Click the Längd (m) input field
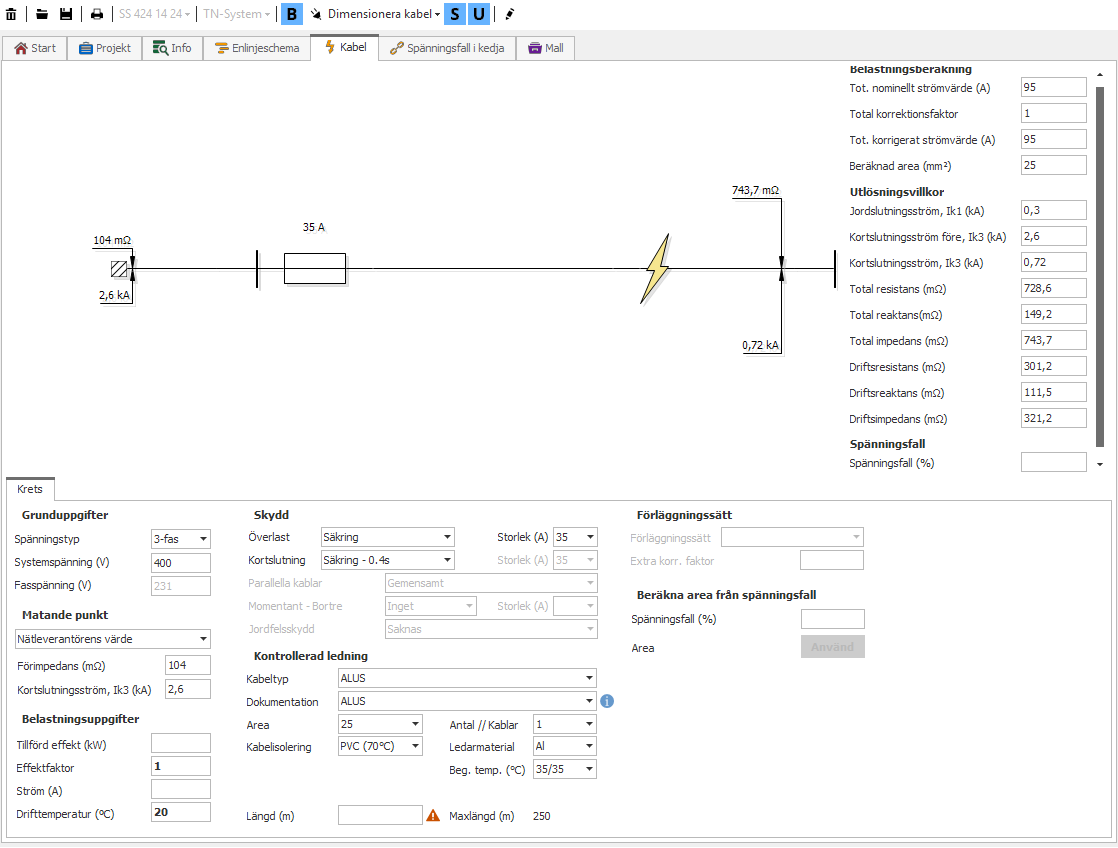The image size is (1118, 848). click(x=380, y=815)
